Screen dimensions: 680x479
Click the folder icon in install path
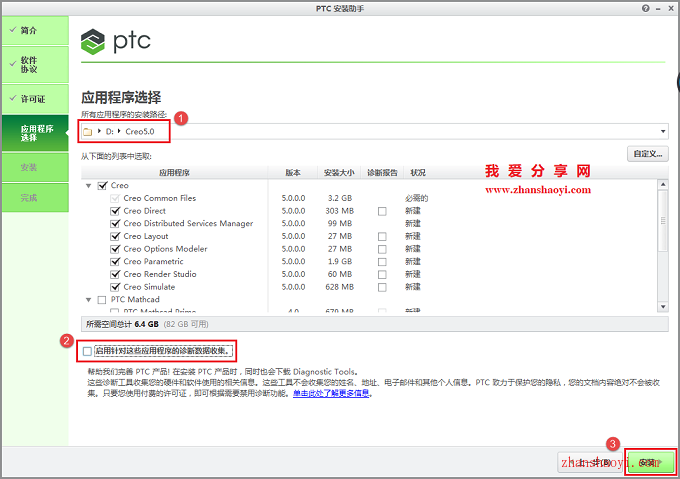[88, 132]
